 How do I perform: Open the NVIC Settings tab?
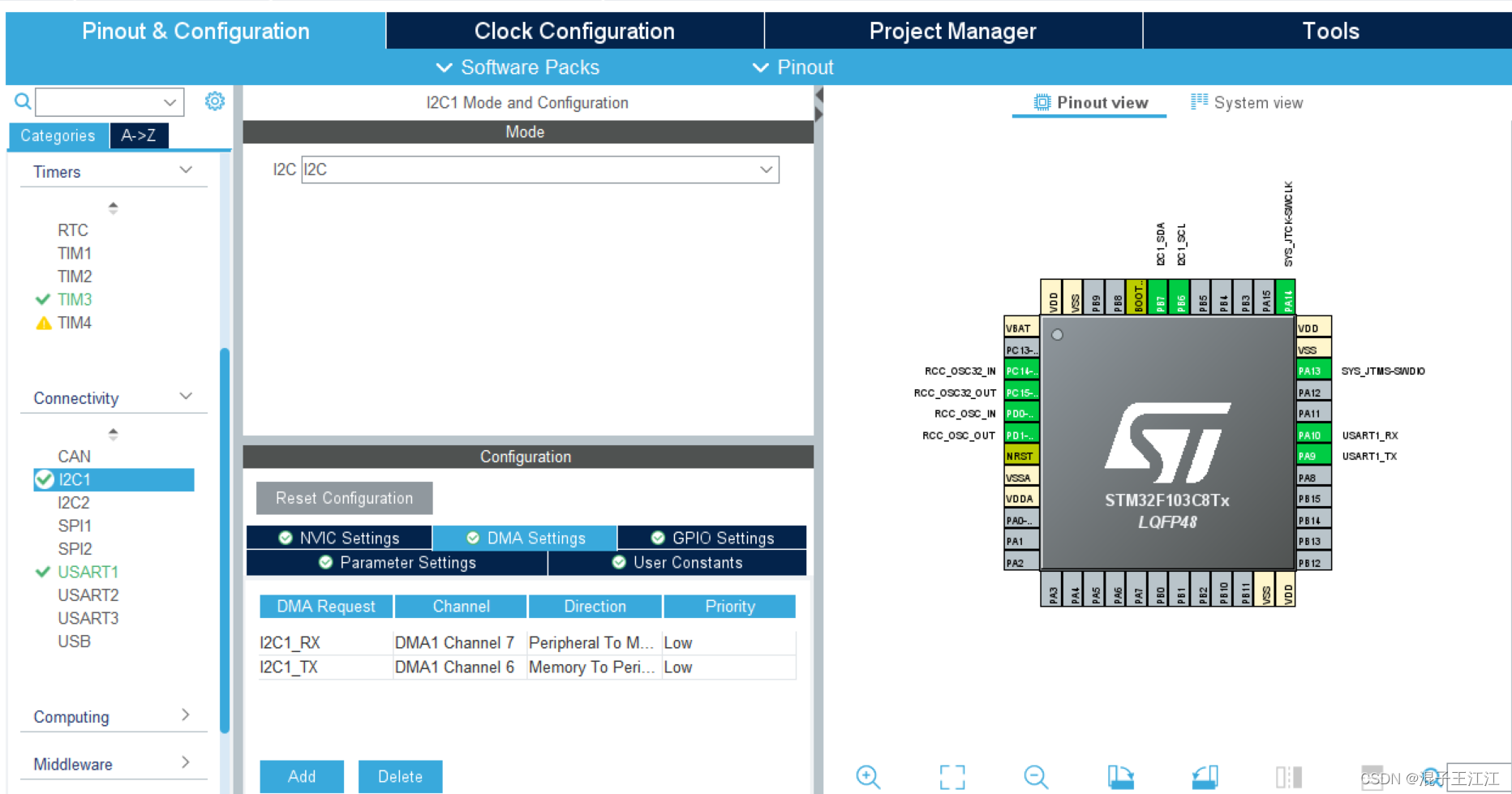(x=339, y=538)
